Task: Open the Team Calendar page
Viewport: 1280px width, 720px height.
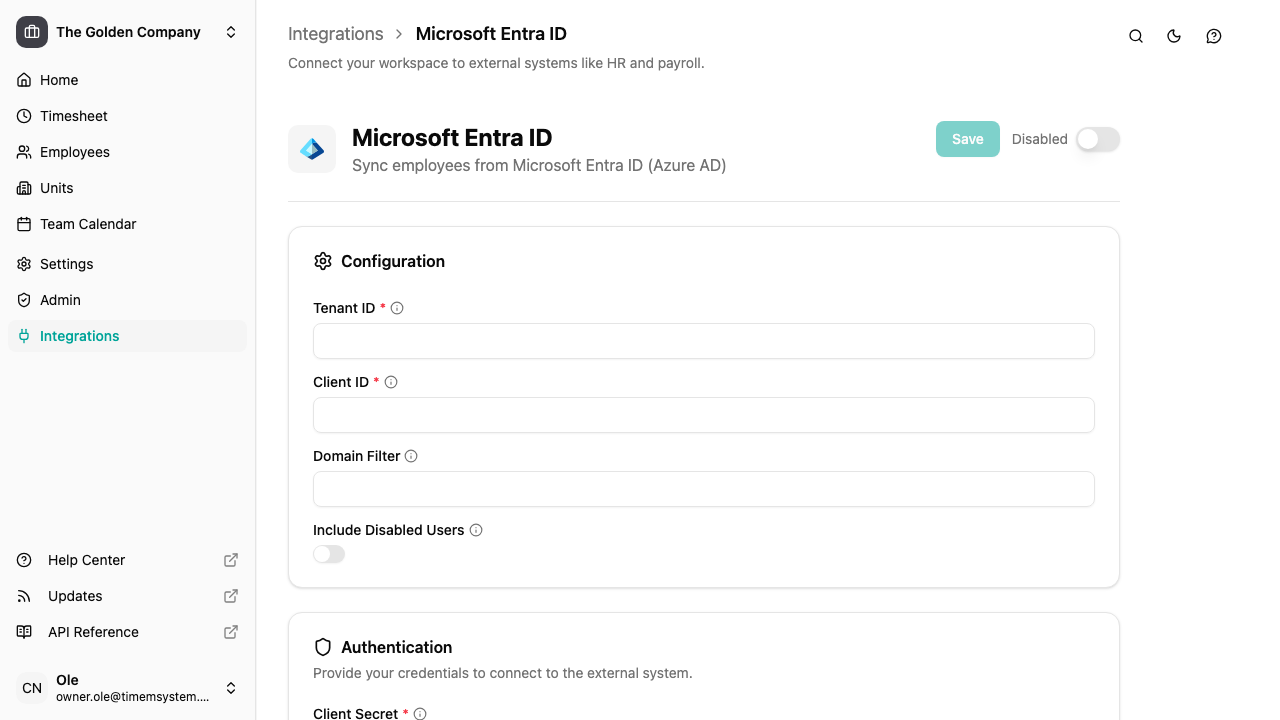Action: click(x=88, y=224)
